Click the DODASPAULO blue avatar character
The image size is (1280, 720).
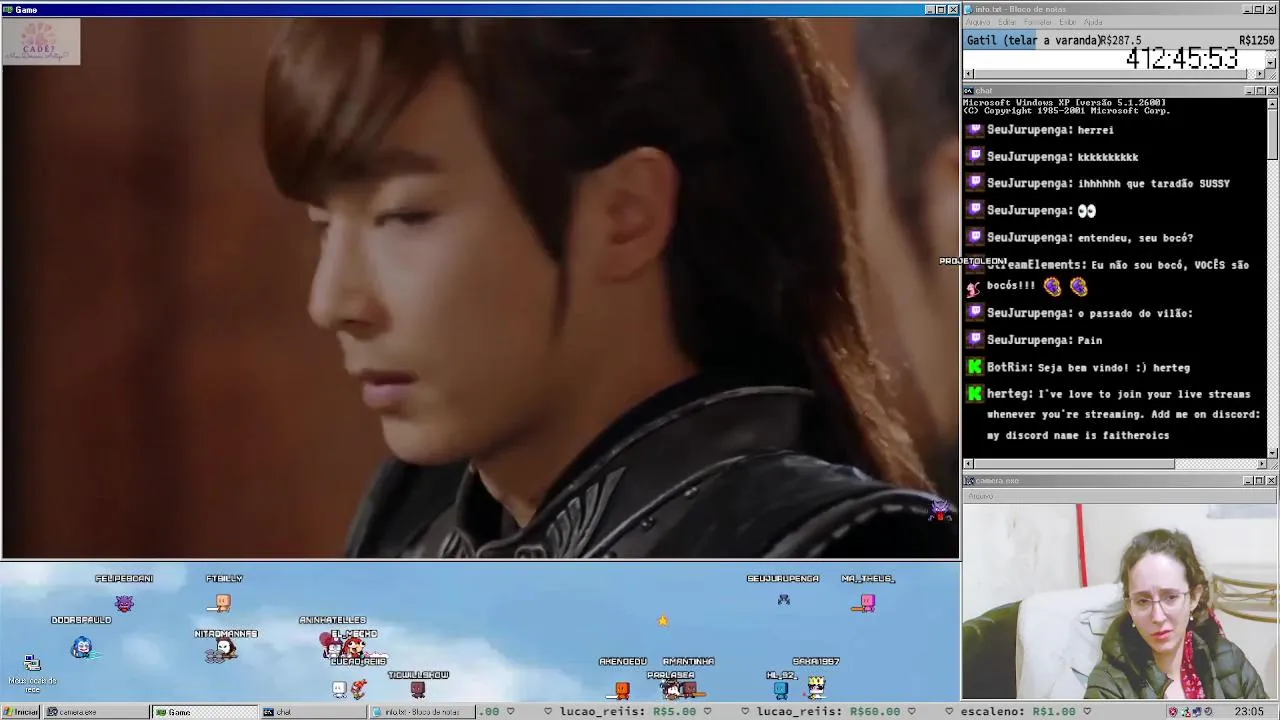[83, 647]
